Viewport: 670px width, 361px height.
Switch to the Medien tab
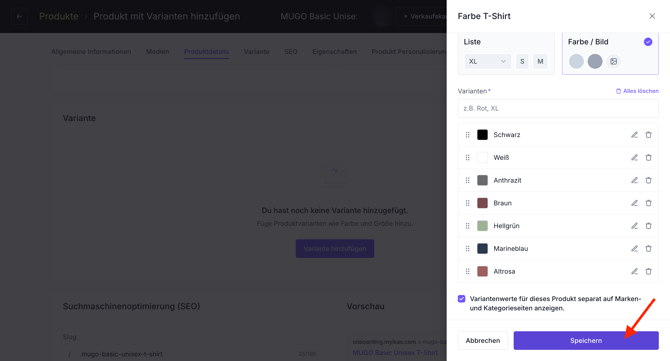pyautogui.click(x=157, y=52)
